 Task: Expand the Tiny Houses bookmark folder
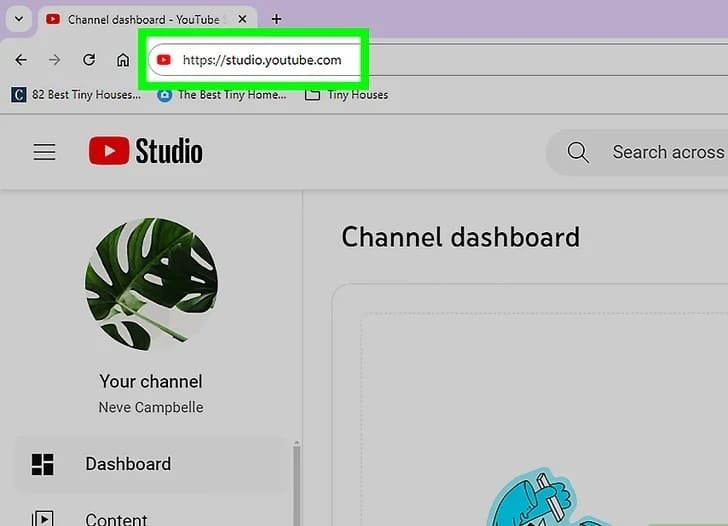tap(346, 95)
